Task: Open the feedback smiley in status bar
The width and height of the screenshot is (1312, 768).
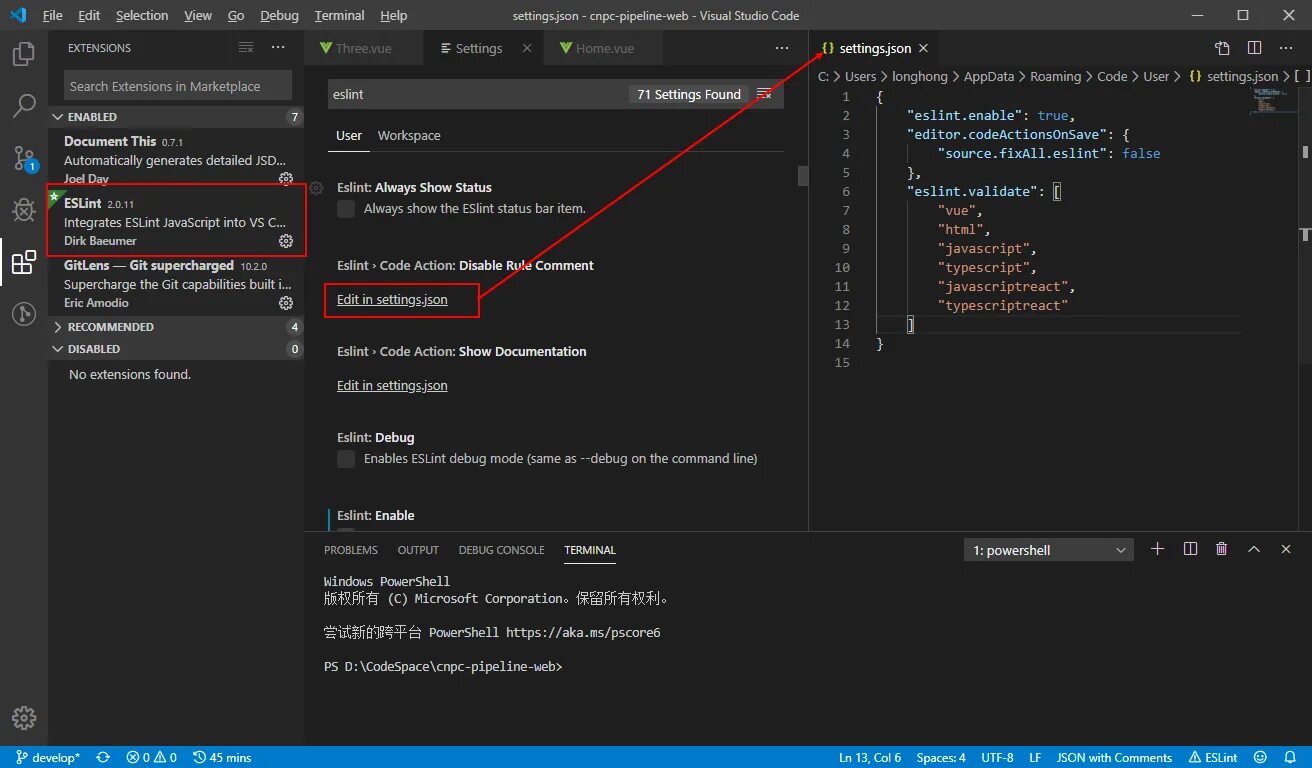Action: pos(1260,758)
